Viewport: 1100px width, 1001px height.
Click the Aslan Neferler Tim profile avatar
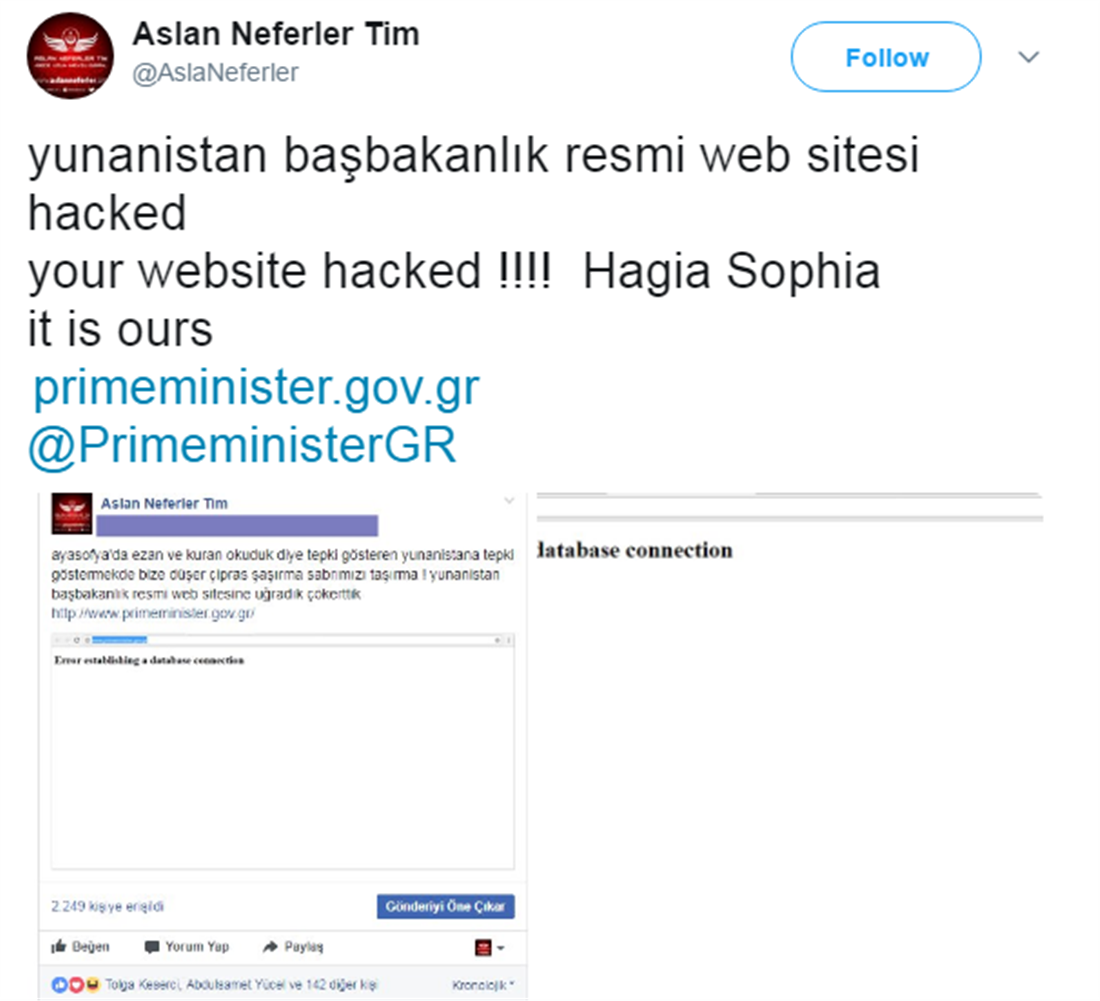tap(70, 55)
